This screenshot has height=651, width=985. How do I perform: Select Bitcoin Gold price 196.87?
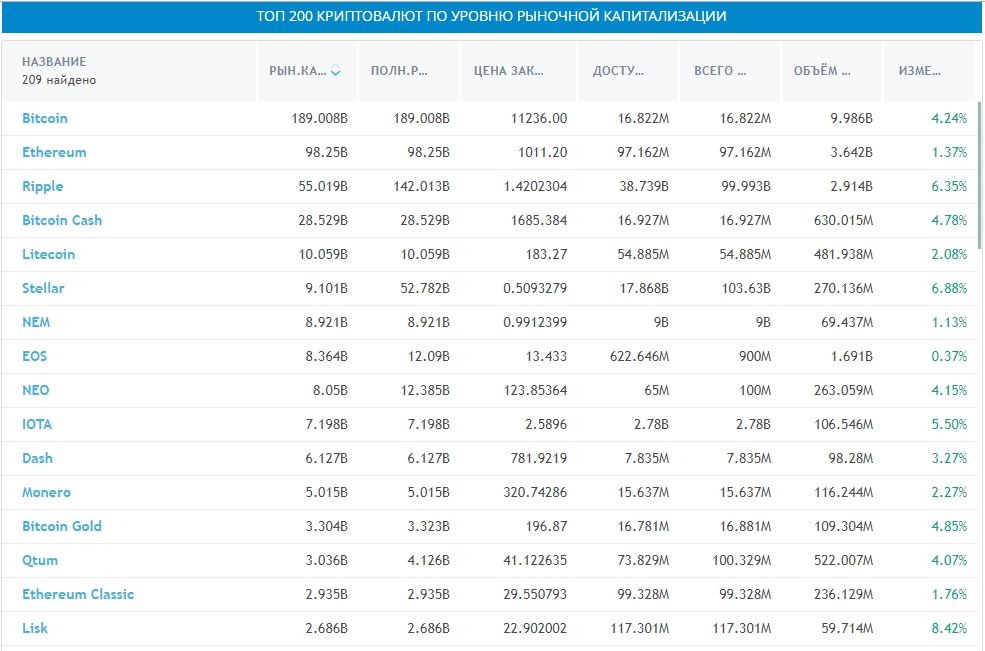click(x=546, y=526)
